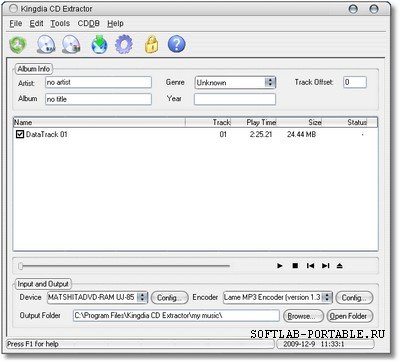Click the size value '24.44 MB'

pos(302,134)
